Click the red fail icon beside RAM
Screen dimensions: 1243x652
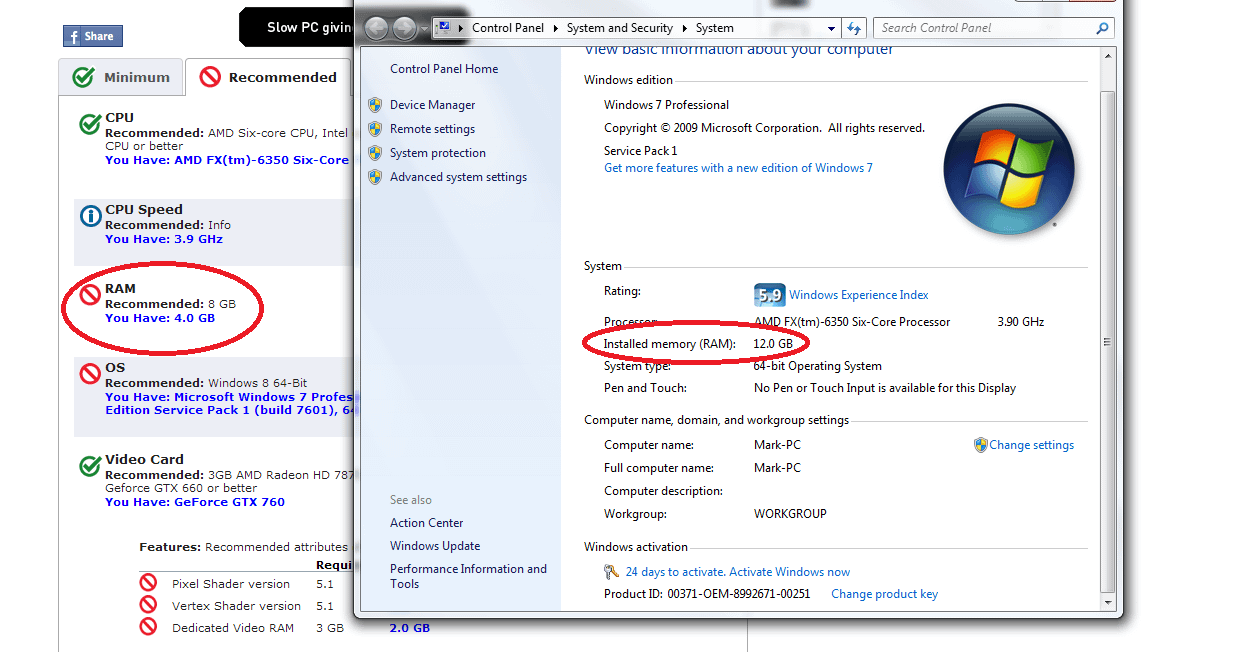pos(91,294)
